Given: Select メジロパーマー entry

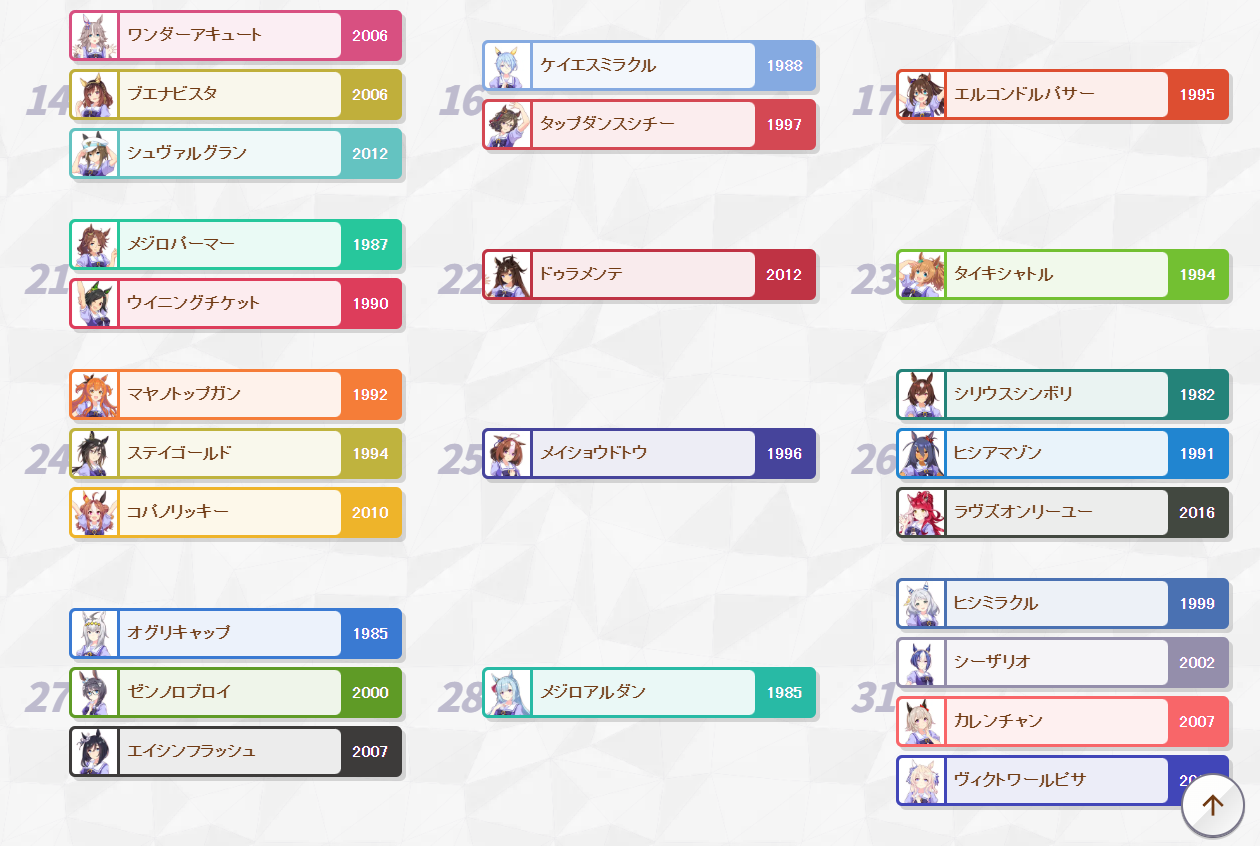Looking at the screenshot, I should coord(236,244).
